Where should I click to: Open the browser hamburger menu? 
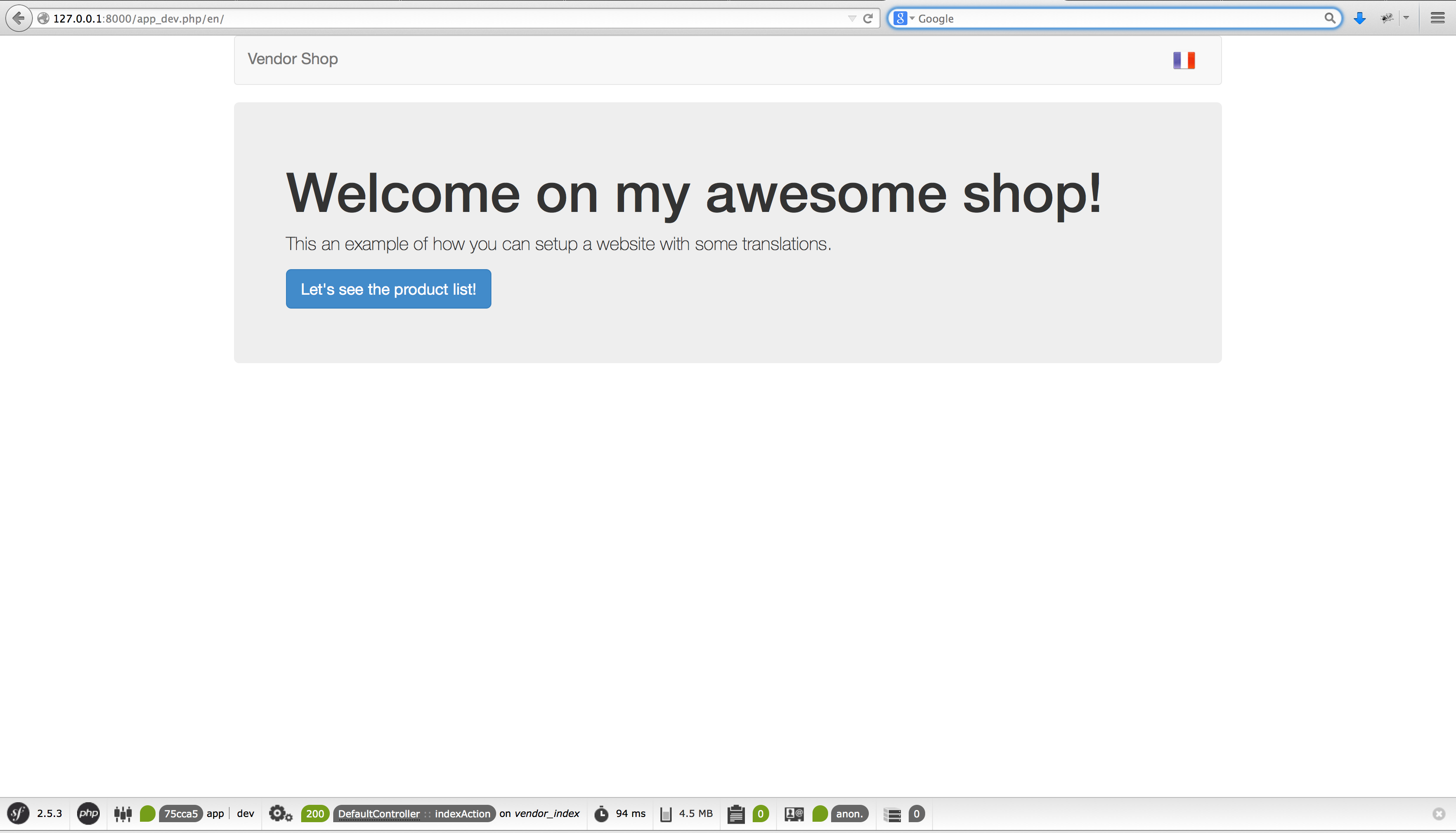[x=1438, y=18]
